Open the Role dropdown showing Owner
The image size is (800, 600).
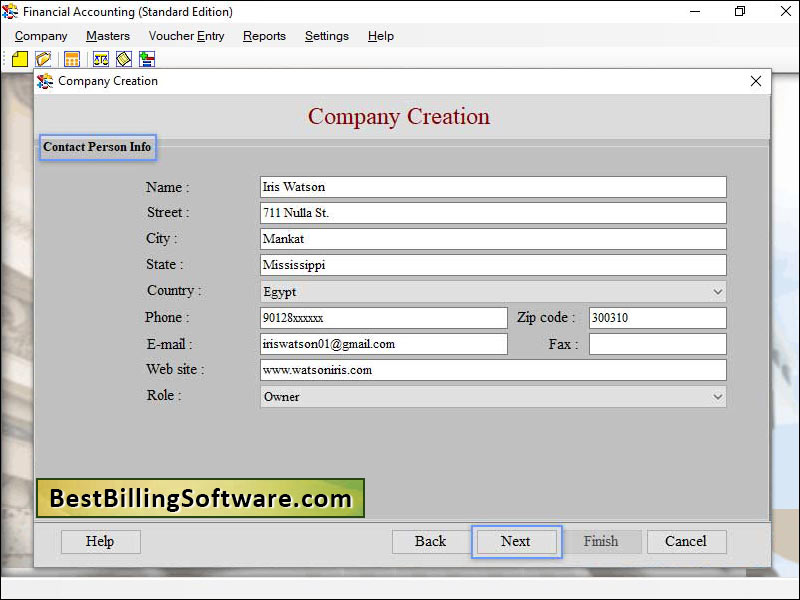[x=717, y=396]
